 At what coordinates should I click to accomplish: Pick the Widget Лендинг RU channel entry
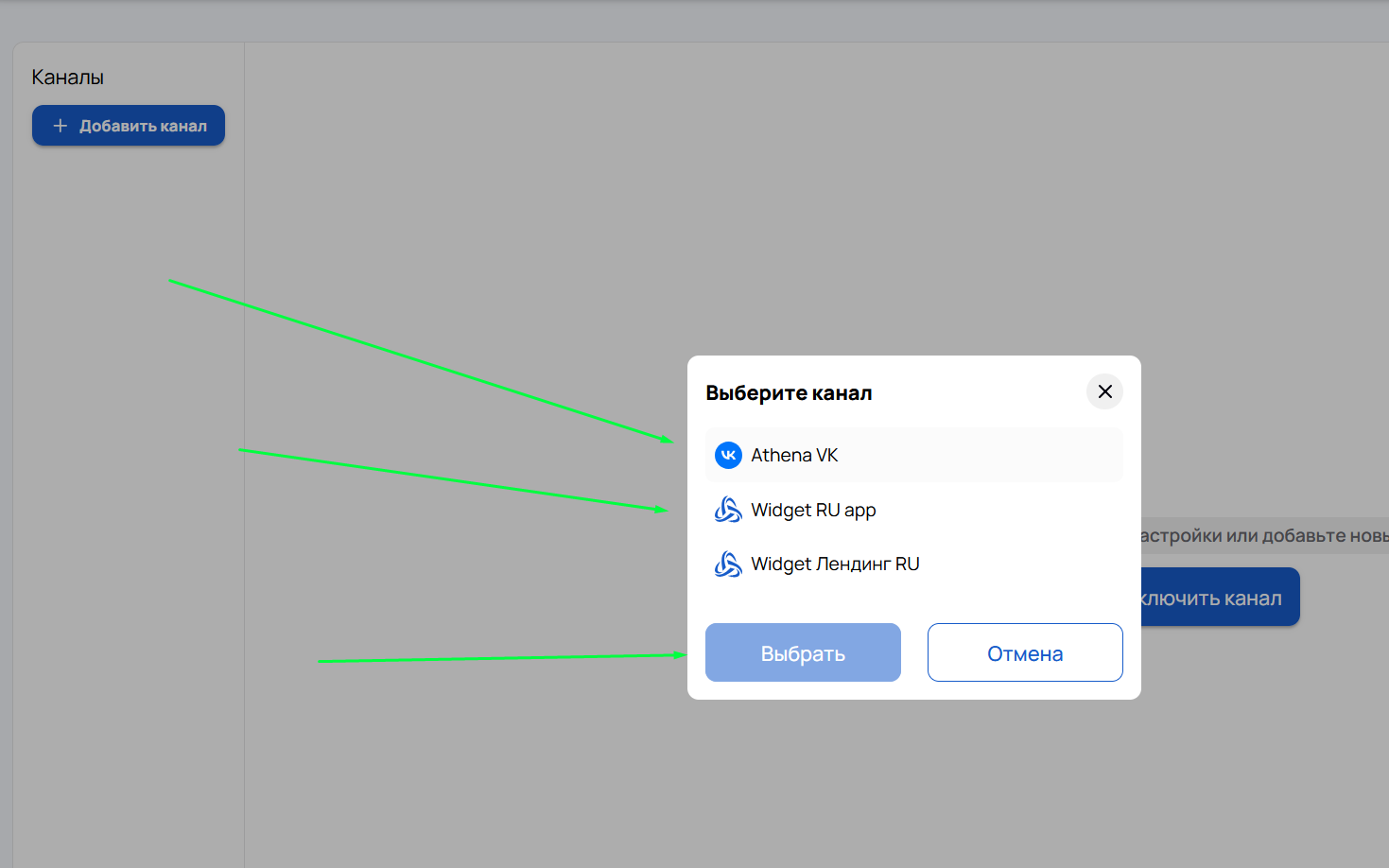pos(913,564)
